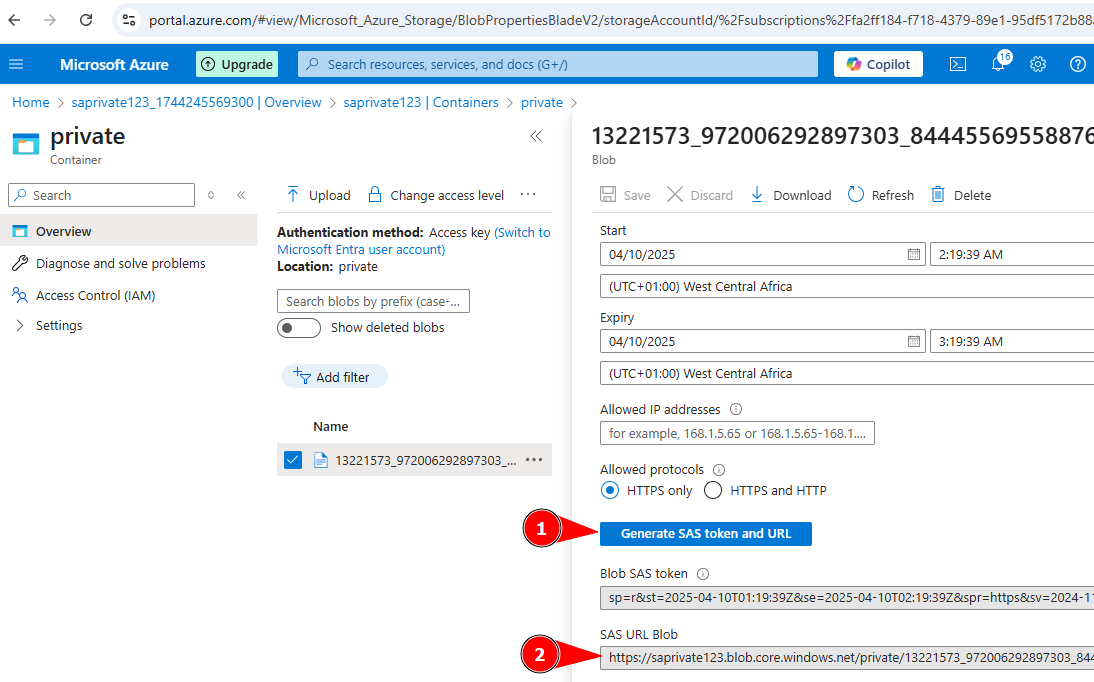The width and height of the screenshot is (1094, 682).
Task: Open the blob file 13221573_972006292897303
Action: click(x=426, y=460)
